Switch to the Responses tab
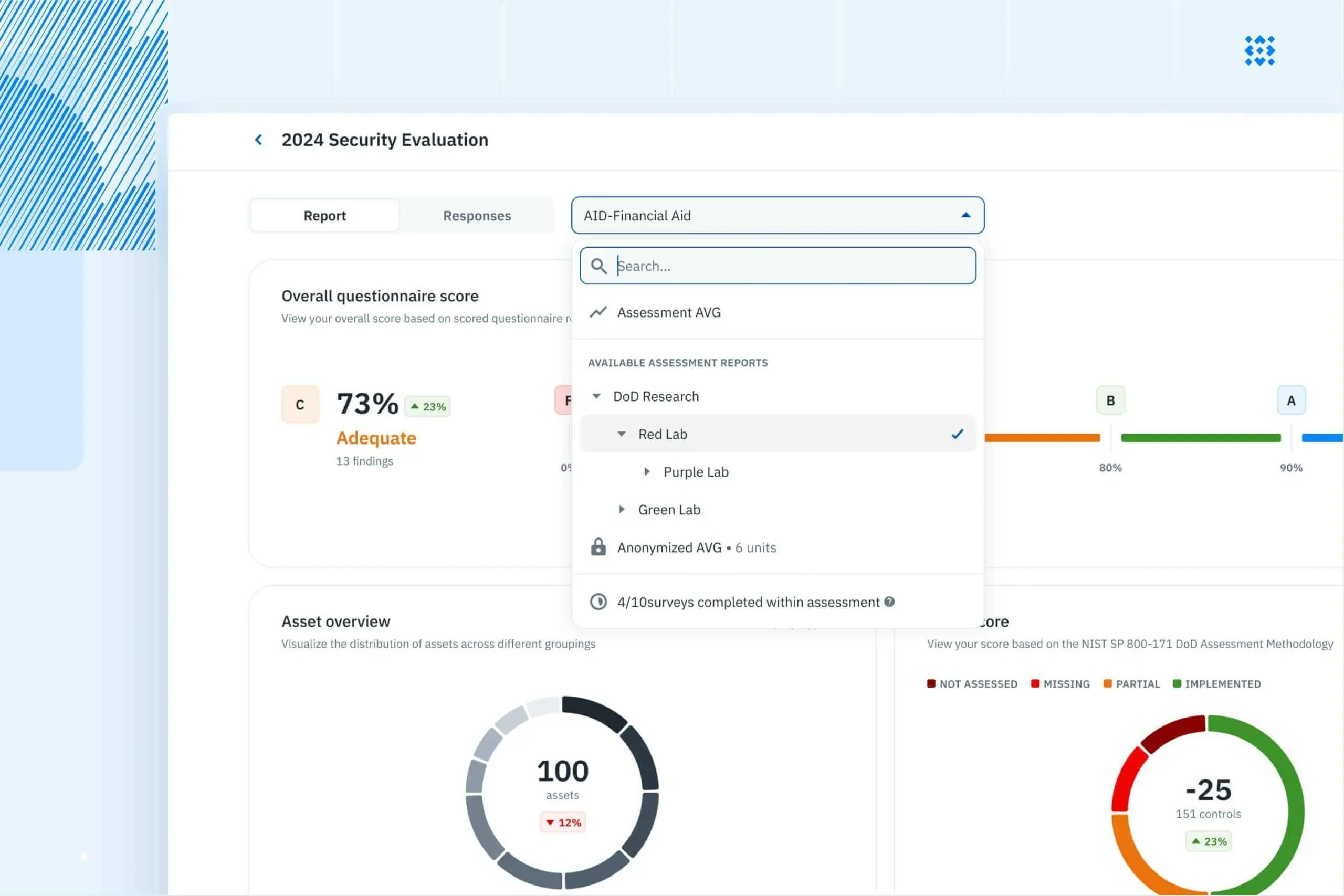Viewport: 1344px width, 896px height. coord(477,216)
